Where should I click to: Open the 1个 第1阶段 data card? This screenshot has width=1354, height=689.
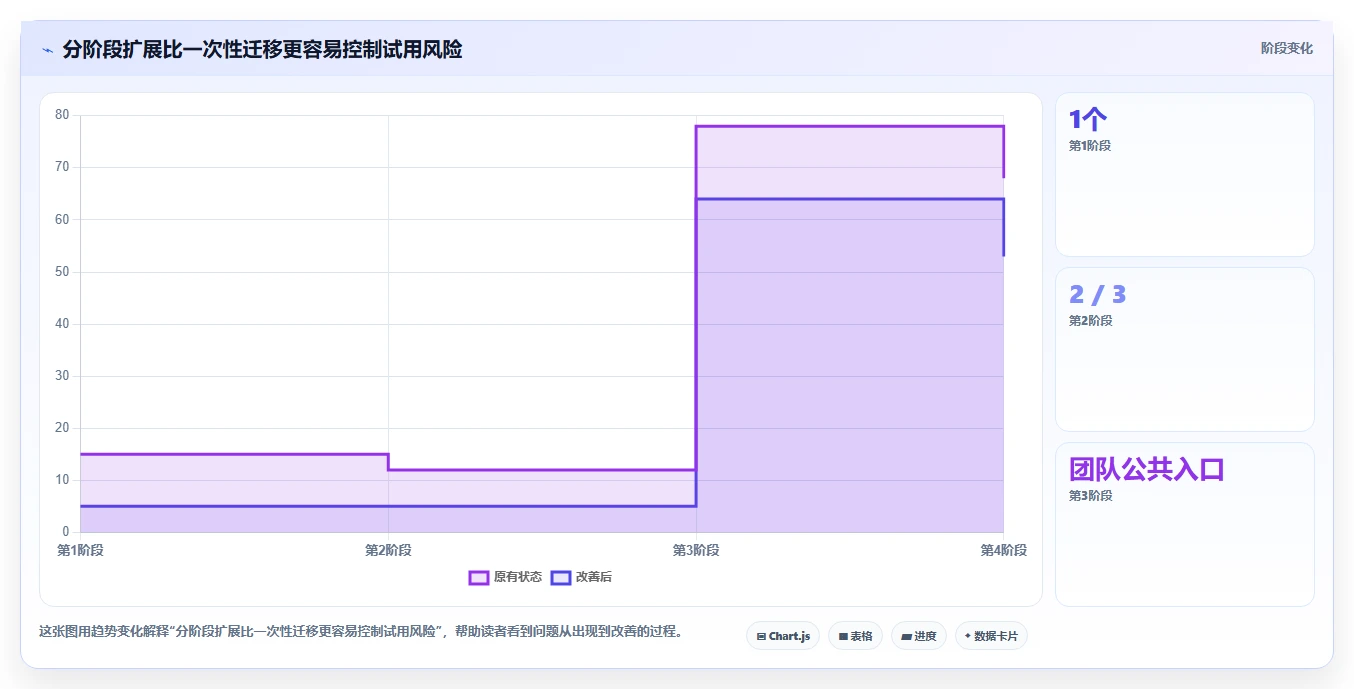click(x=1185, y=175)
